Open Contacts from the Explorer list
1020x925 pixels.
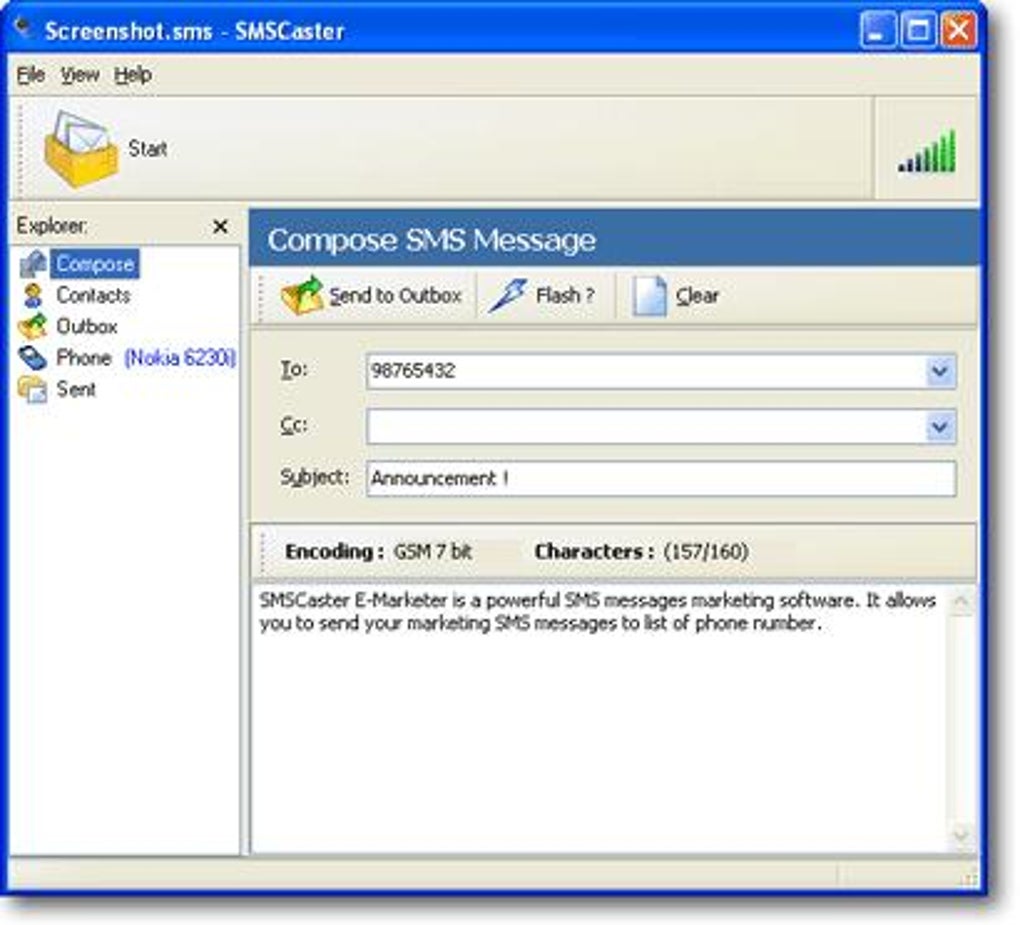click(92, 295)
